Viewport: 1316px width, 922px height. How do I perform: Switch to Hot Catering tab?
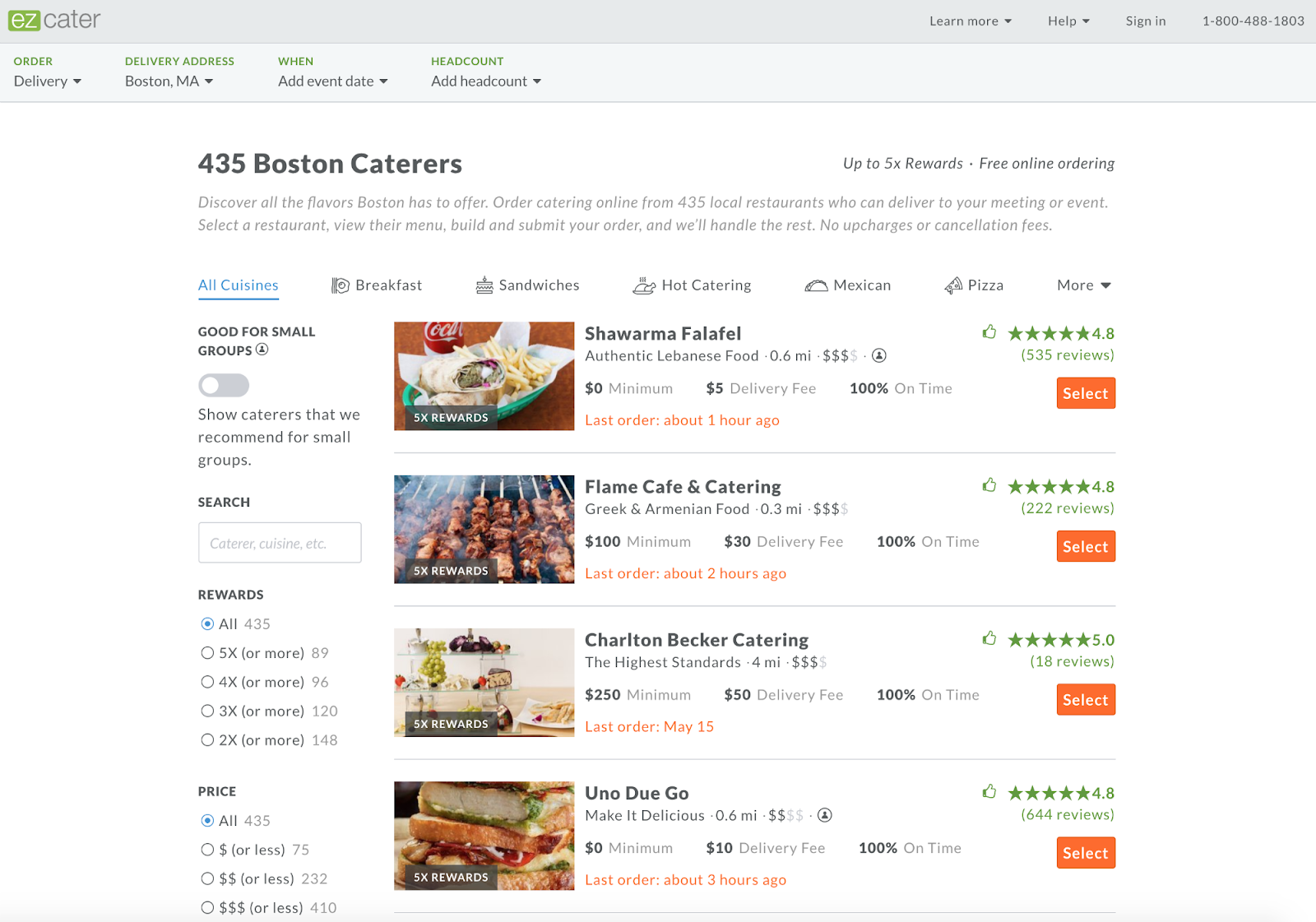click(x=692, y=285)
